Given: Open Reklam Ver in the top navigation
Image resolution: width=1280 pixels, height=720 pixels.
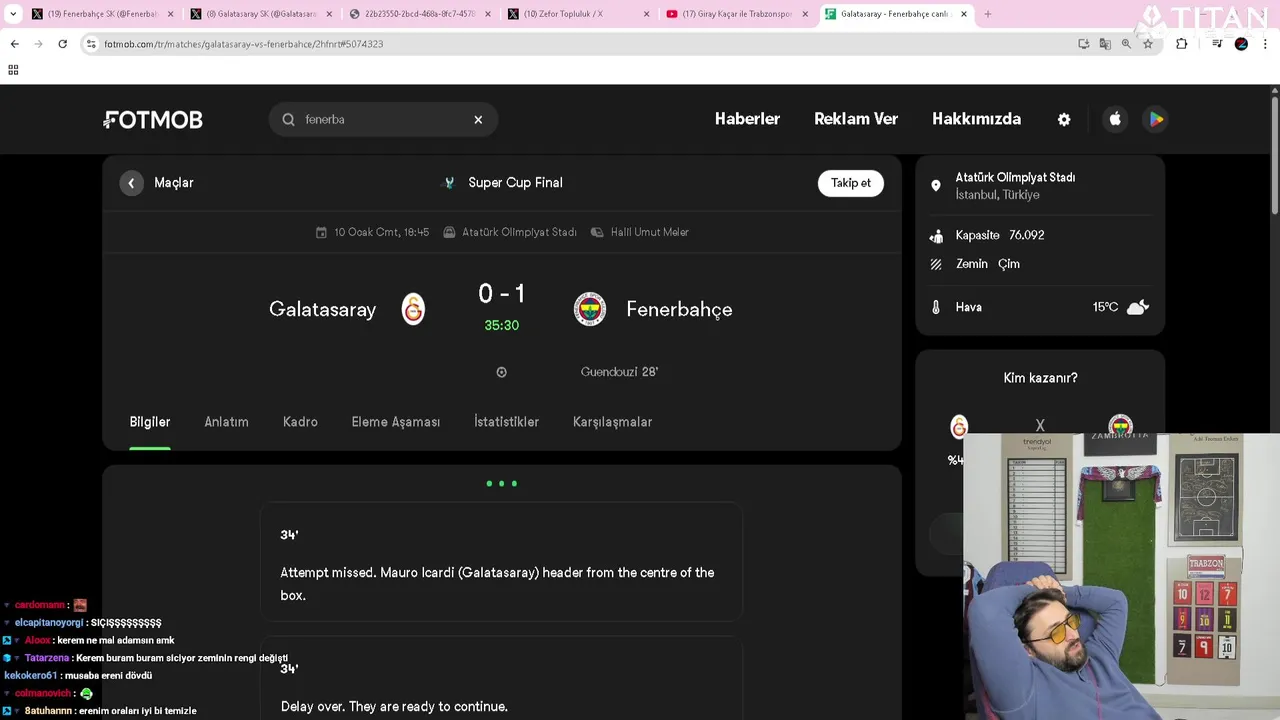Looking at the screenshot, I should (856, 119).
